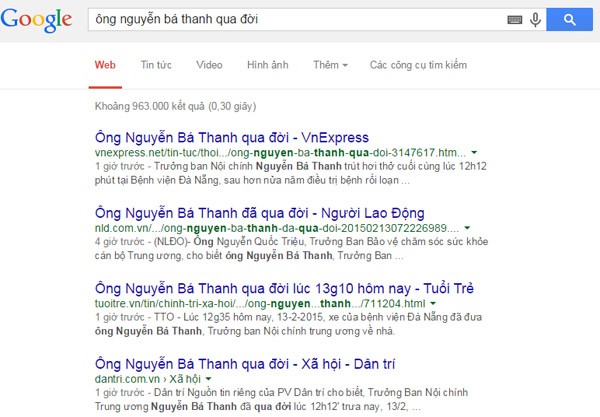Open the Hình ảnh results tab
600x417 pixels.
(267, 65)
